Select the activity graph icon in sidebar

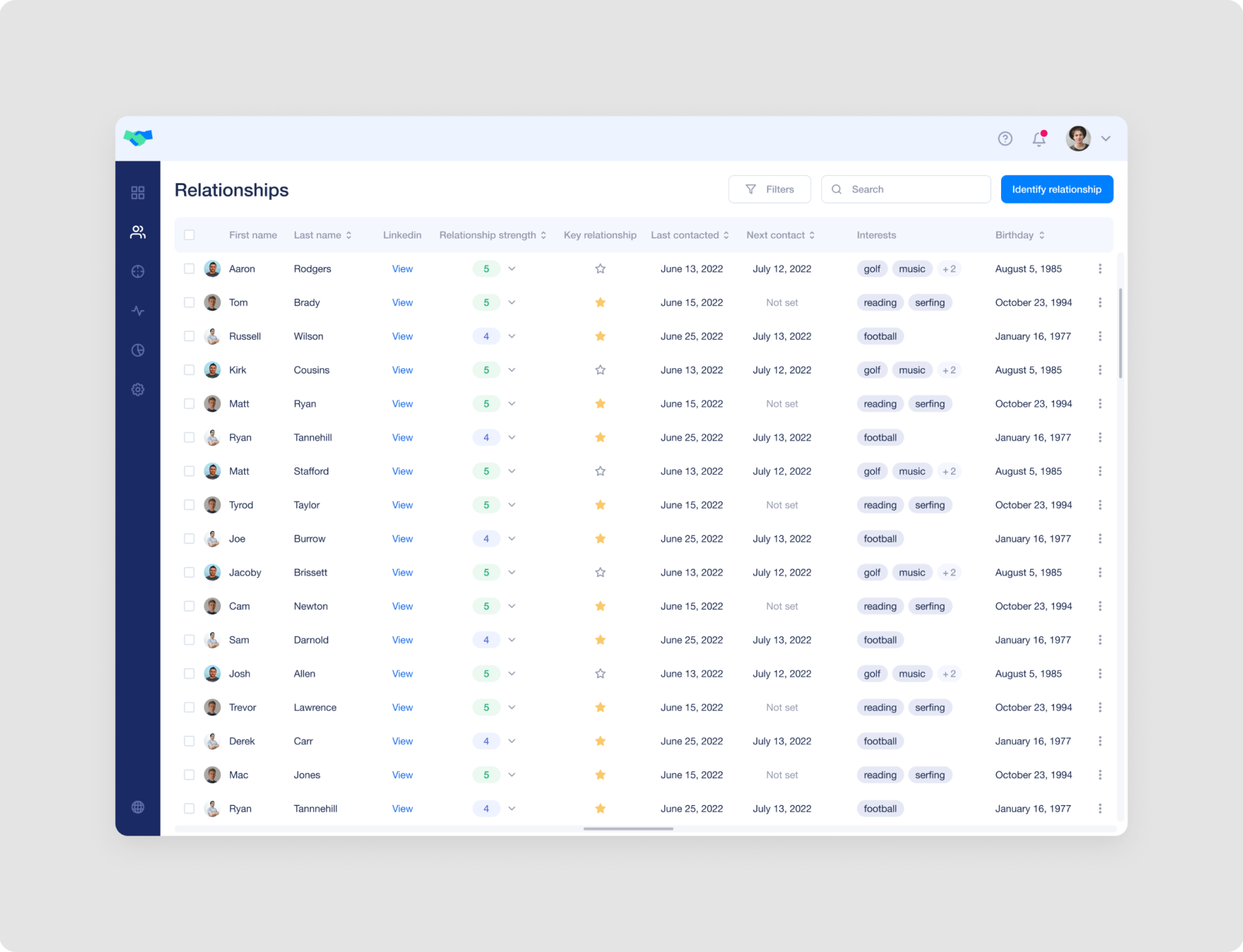pyautogui.click(x=138, y=310)
